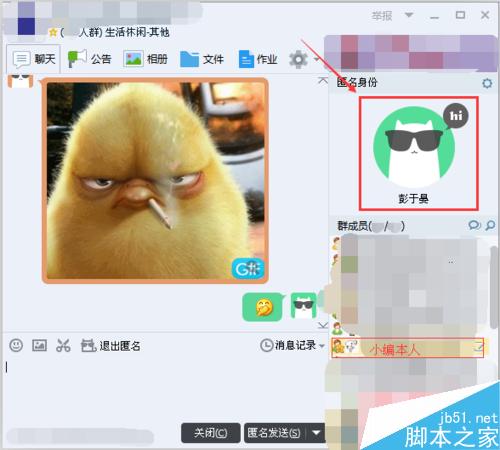Click the group name 生活休闲-其他
This screenshot has width=500, height=450.
137,32
